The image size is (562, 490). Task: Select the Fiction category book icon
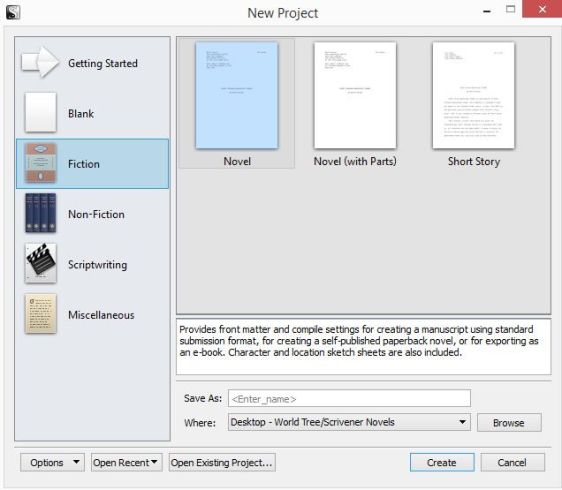tap(41, 163)
